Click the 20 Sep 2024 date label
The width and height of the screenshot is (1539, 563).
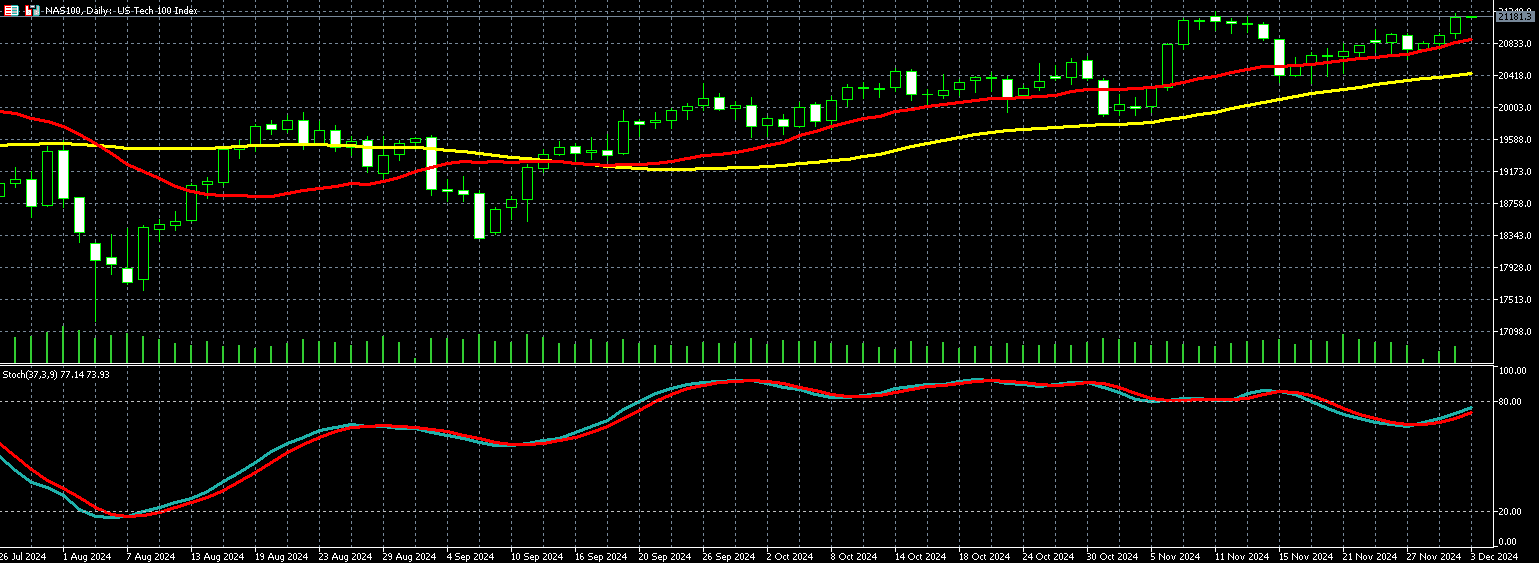pyautogui.click(x=665, y=556)
